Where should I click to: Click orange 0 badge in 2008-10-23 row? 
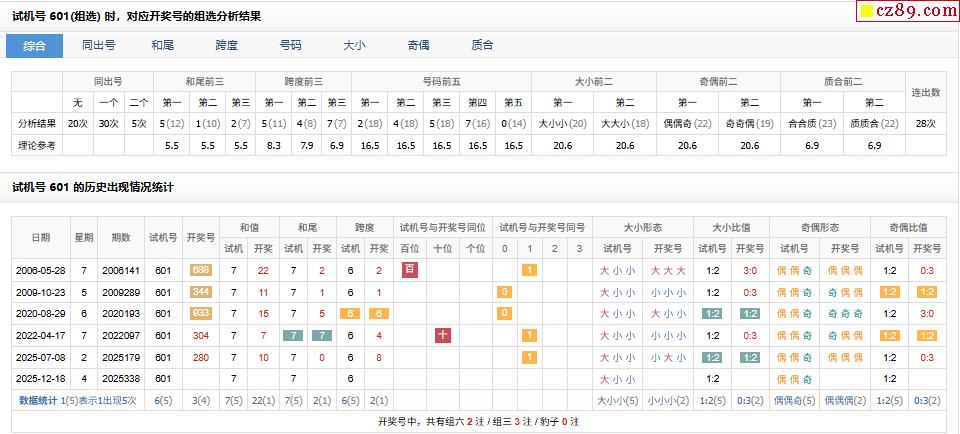505,292
